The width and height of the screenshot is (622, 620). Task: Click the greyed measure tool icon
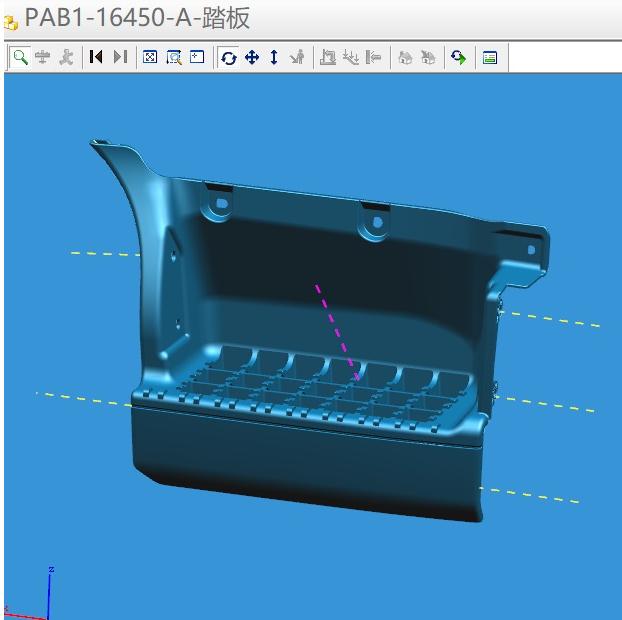(x=328, y=57)
